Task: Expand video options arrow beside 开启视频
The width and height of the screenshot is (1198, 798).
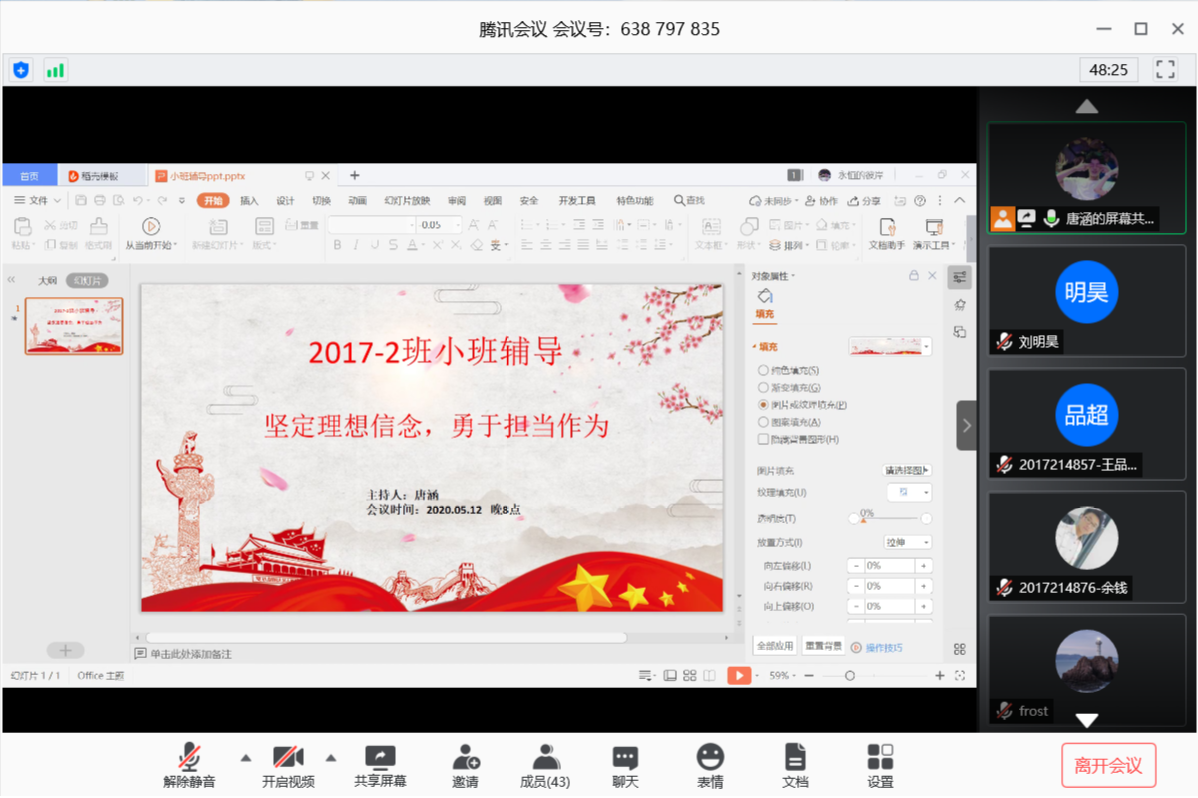Action: pyautogui.click(x=331, y=758)
